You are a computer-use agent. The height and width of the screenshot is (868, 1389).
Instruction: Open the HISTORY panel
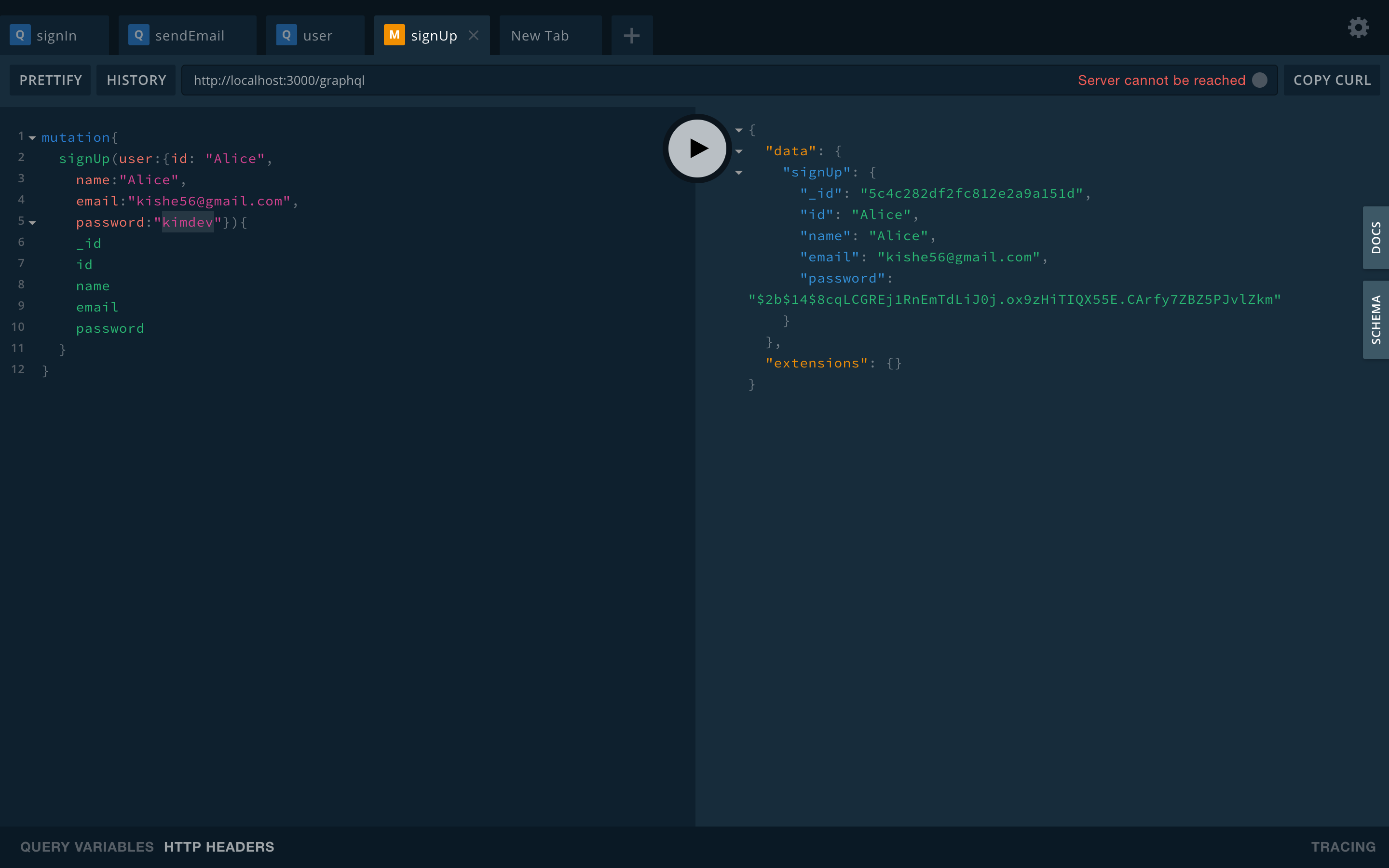[136, 80]
